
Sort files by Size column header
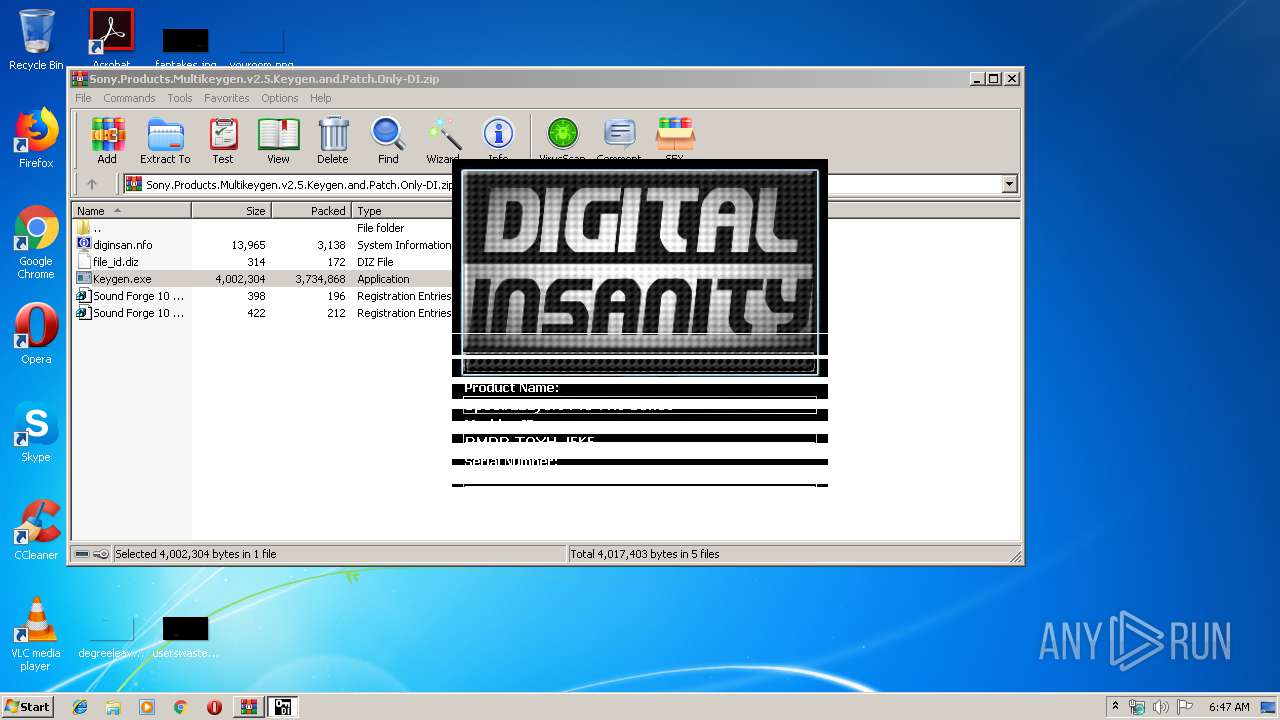tap(231, 211)
